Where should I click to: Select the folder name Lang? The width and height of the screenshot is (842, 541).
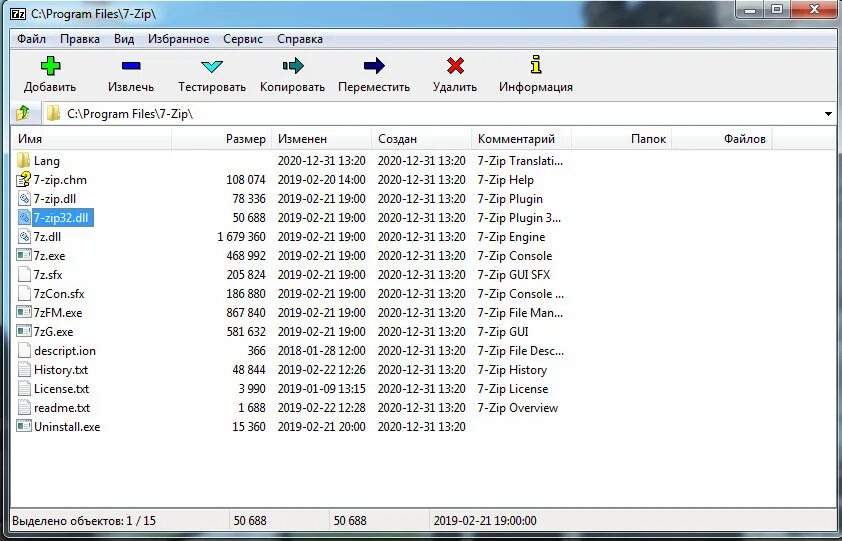[47, 161]
